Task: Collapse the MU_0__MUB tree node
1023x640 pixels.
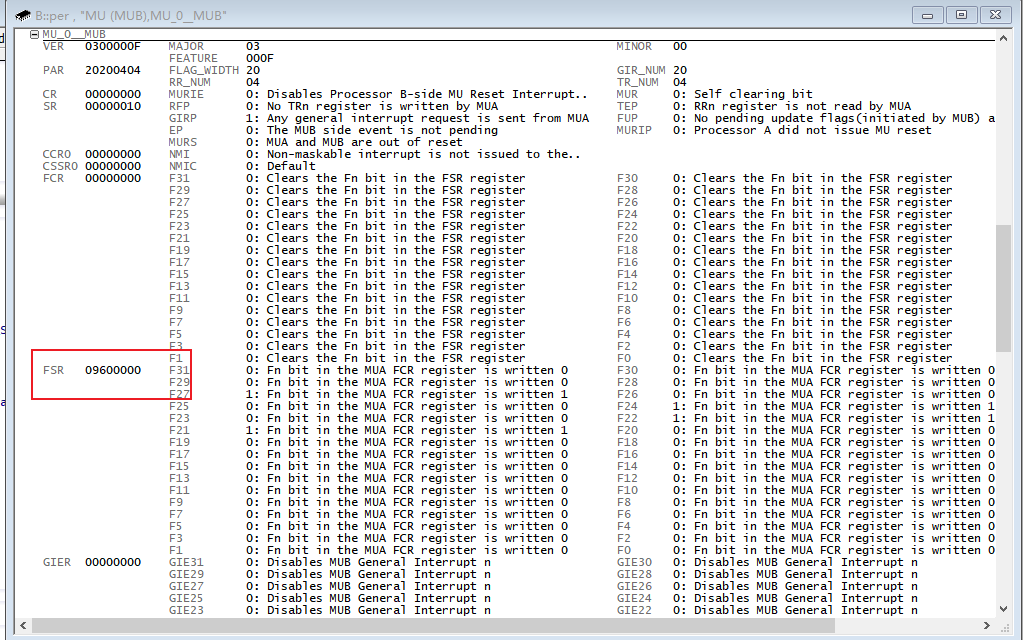Action: (35, 34)
